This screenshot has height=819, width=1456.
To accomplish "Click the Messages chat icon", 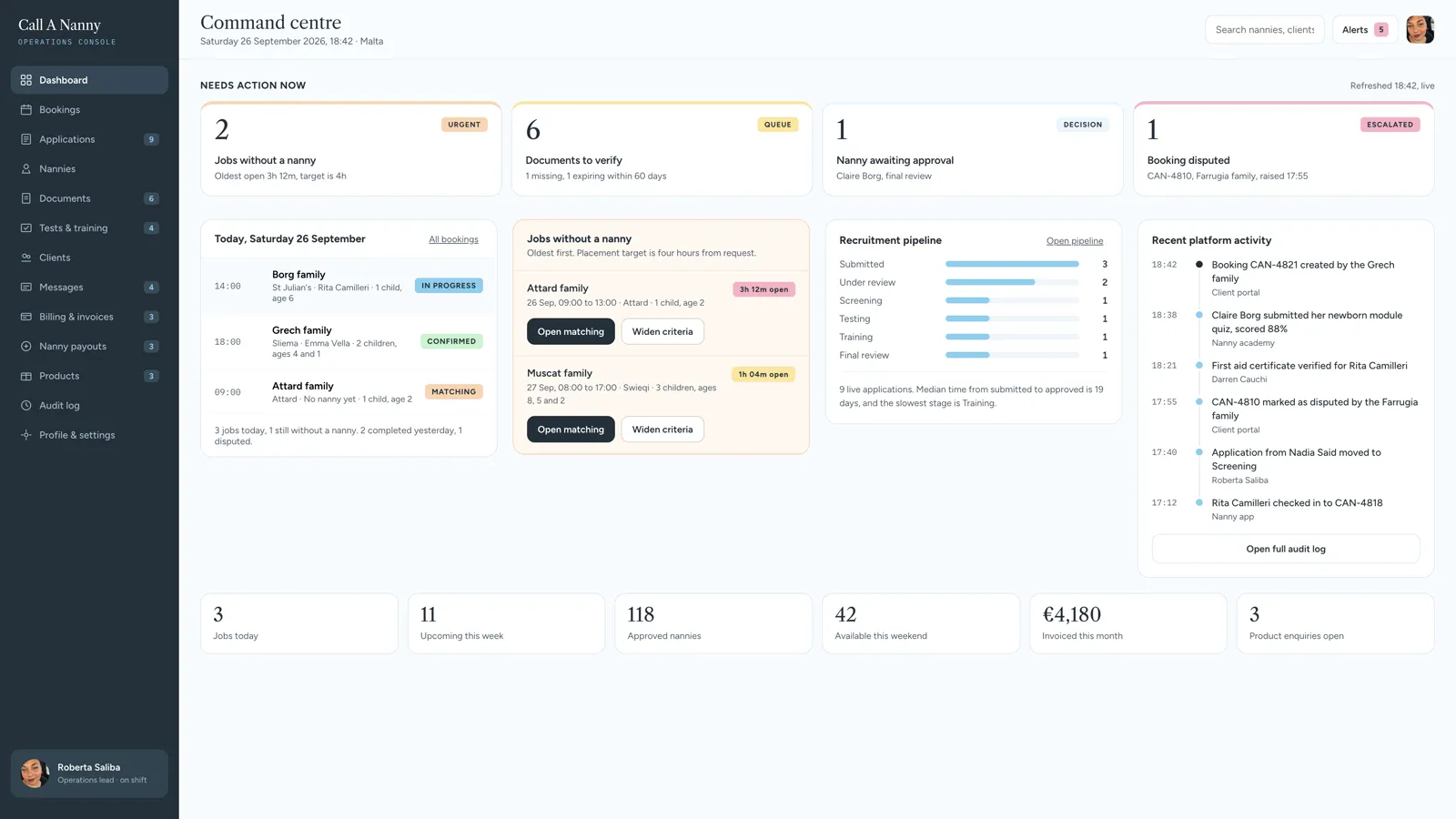I will (26, 288).
